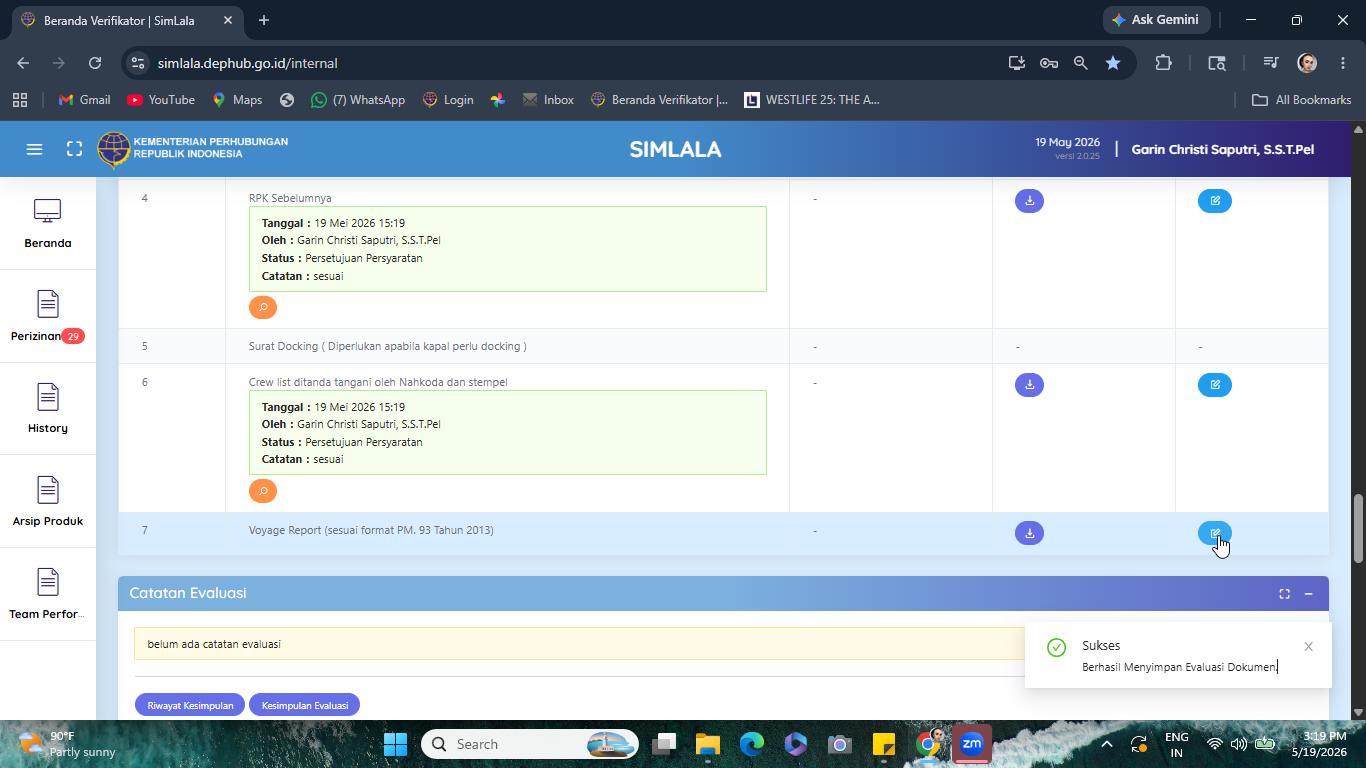Open the evaluation edit icon for Crew list

pos(1215,385)
